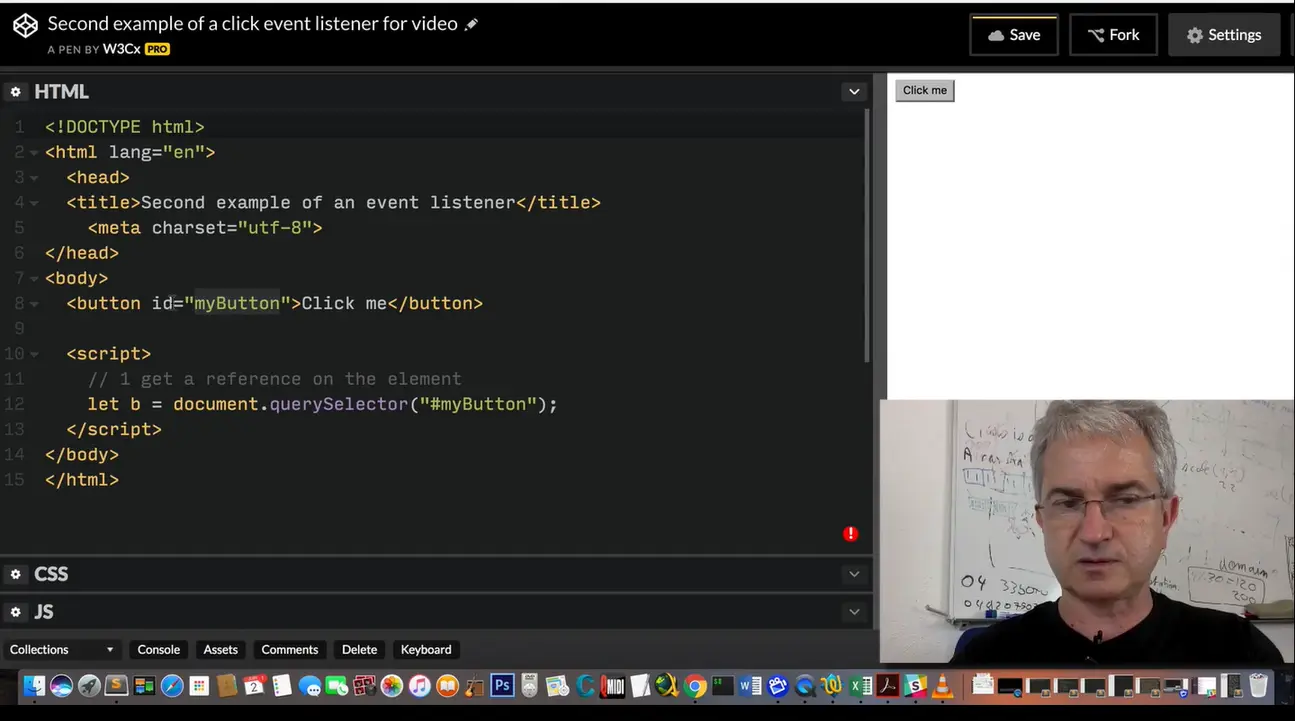Open the Collections dropdown

tap(61, 650)
